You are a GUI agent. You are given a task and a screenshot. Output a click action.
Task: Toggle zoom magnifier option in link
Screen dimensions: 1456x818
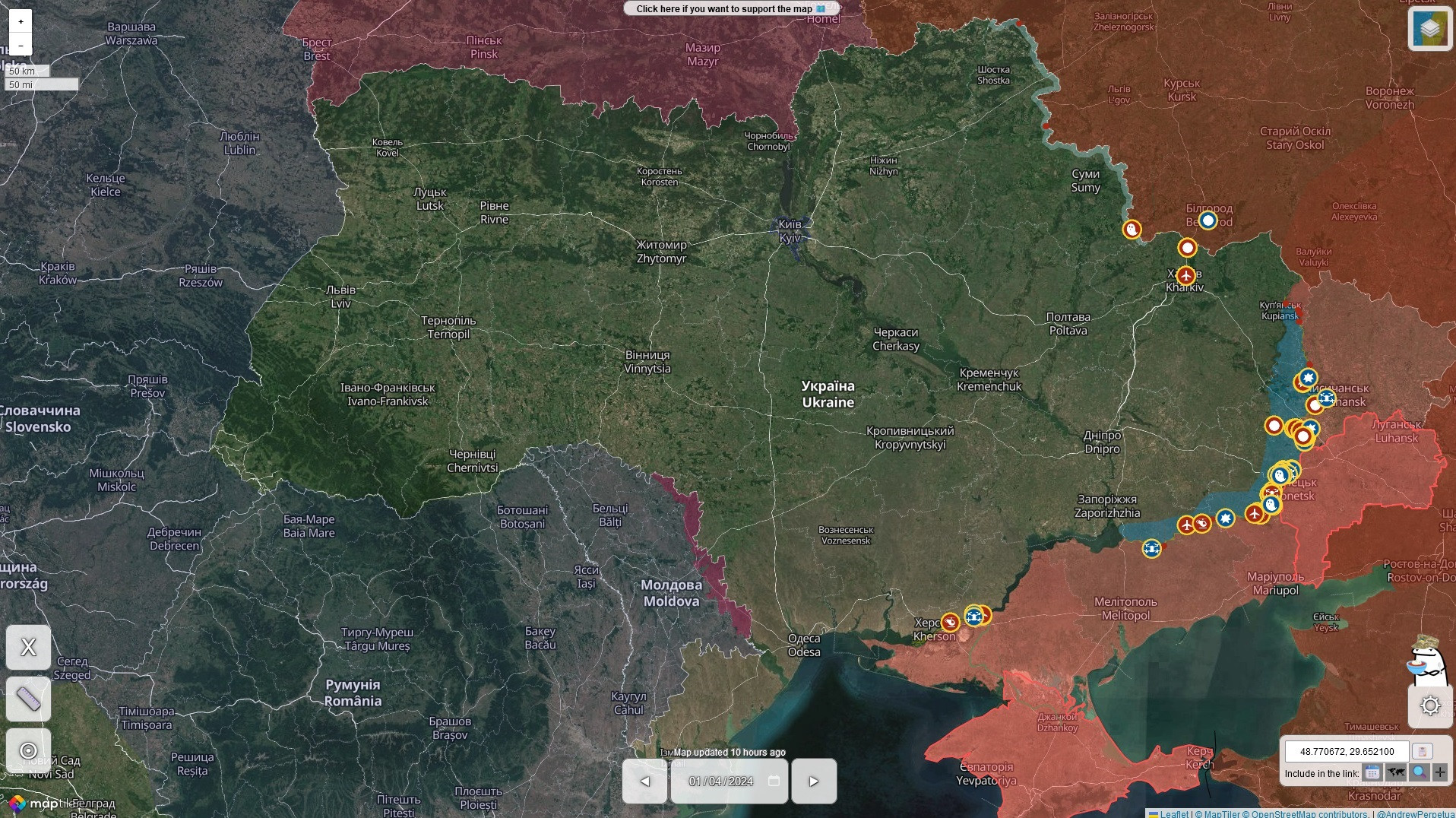[1418, 772]
